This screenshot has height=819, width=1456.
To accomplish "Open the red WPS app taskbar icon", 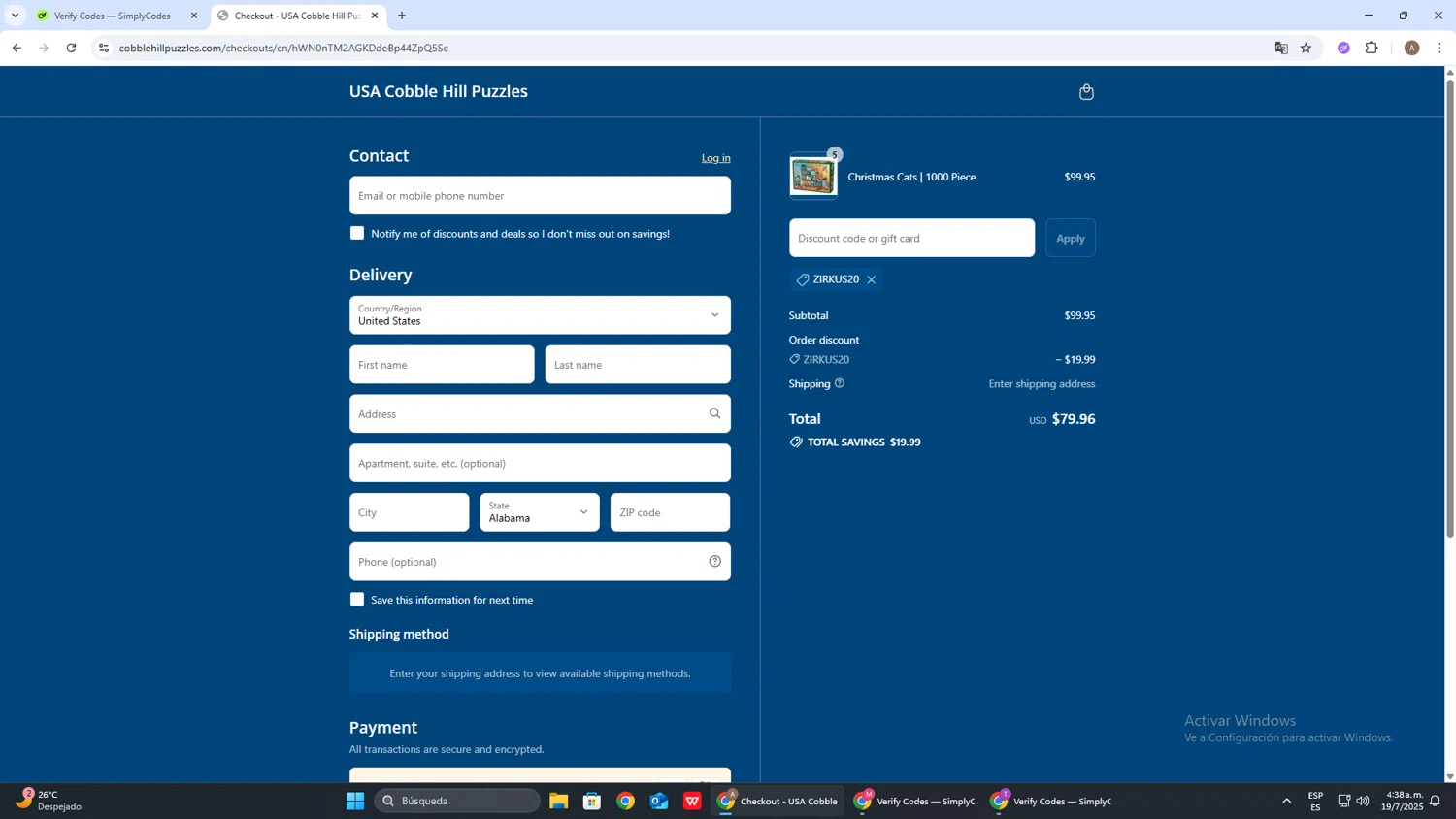I will coord(692,801).
